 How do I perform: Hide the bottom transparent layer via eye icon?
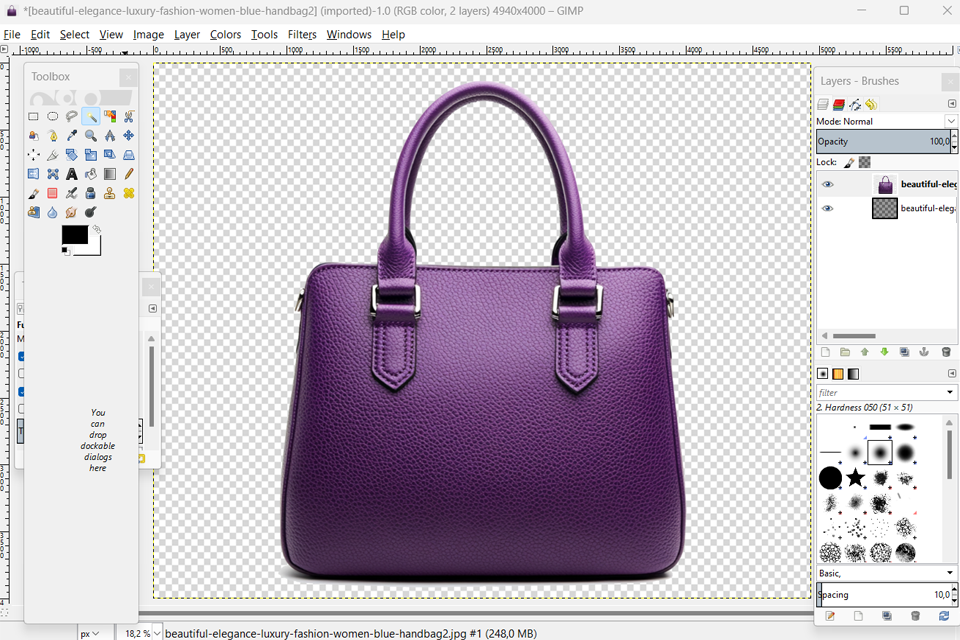(828, 208)
